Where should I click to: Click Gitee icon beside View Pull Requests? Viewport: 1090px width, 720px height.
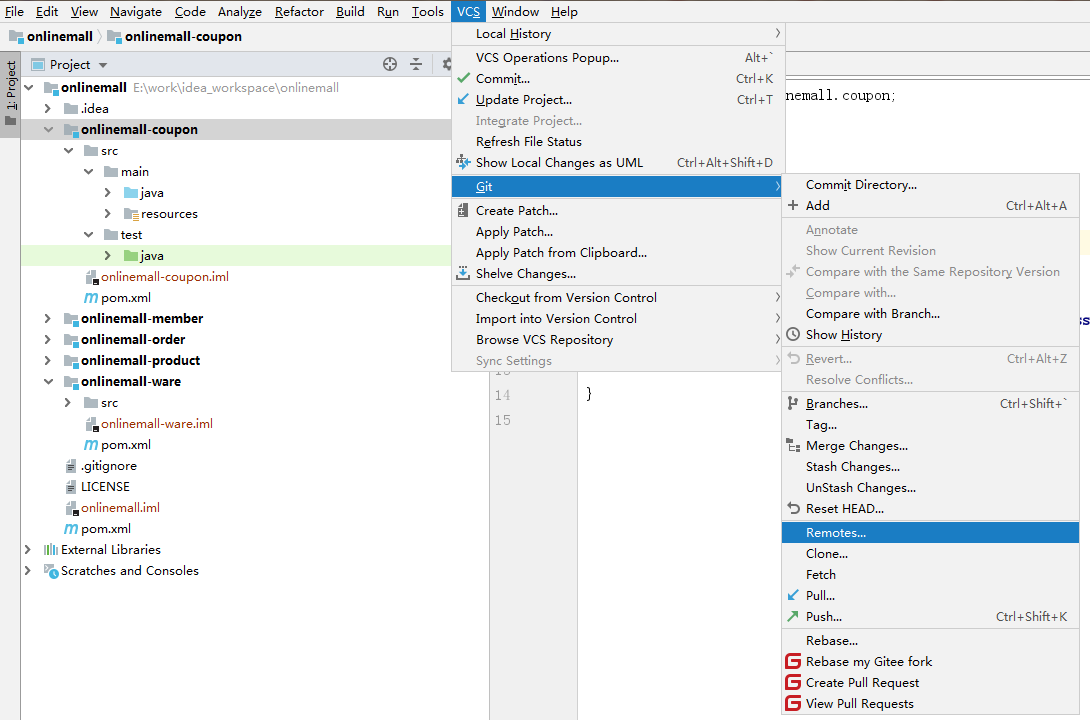pos(793,703)
